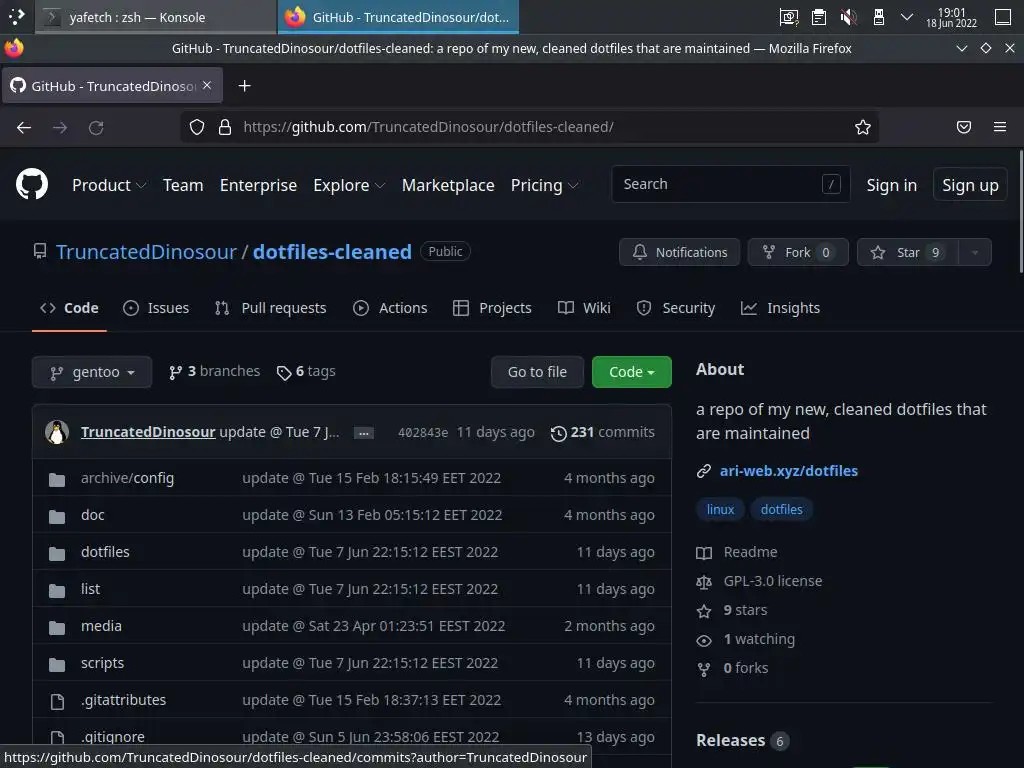Image resolution: width=1024 pixels, height=768 pixels.
Task: Click the Fork button
Action: (x=798, y=252)
